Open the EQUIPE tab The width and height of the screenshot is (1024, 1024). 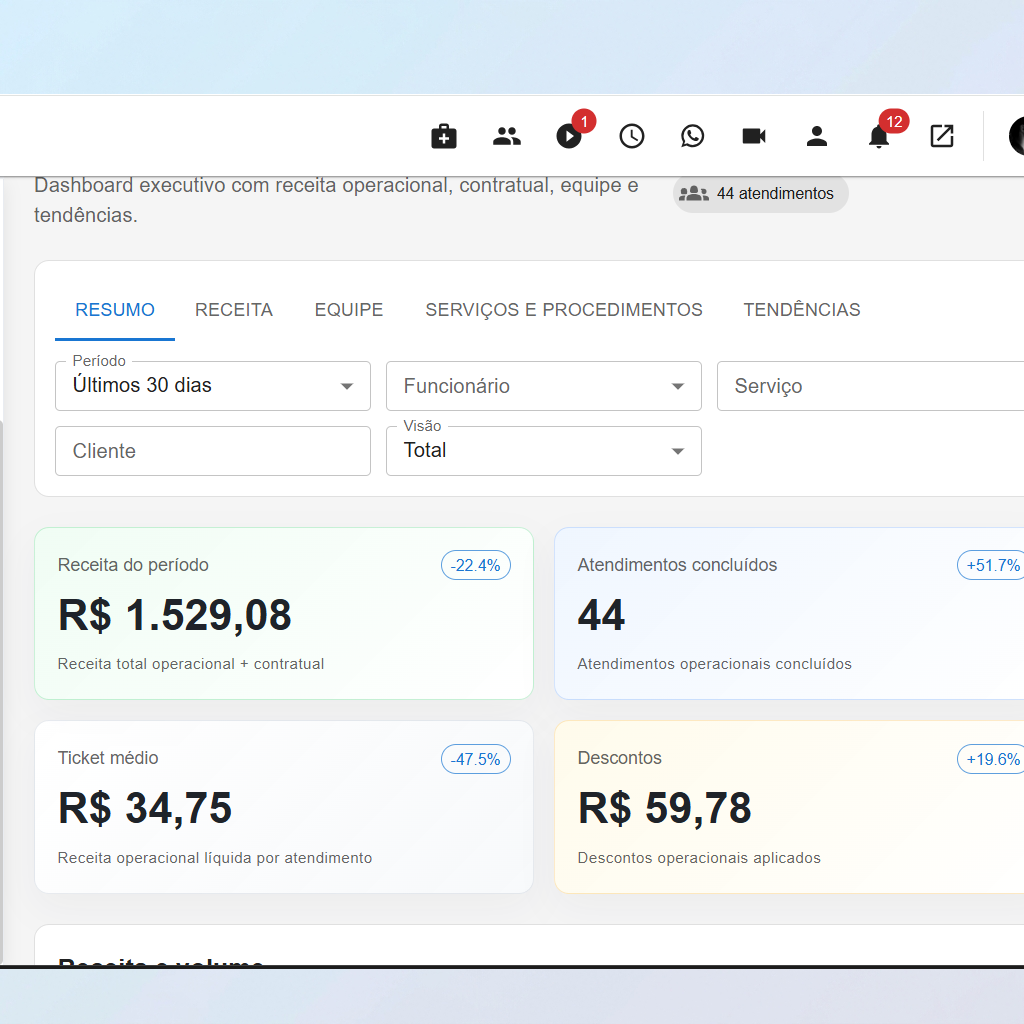[349, 310]
